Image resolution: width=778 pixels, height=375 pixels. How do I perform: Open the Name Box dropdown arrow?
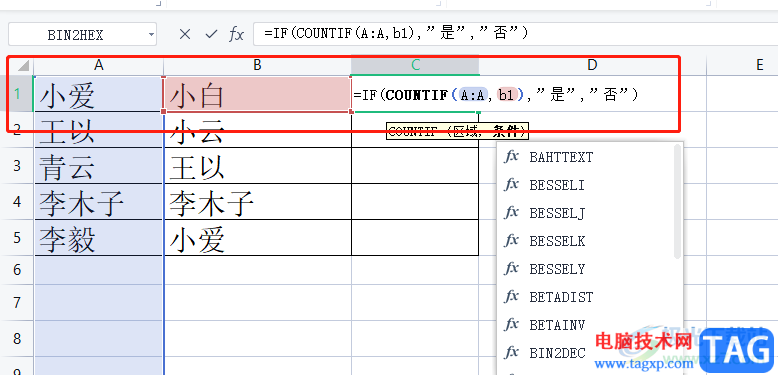click(151, 35)
